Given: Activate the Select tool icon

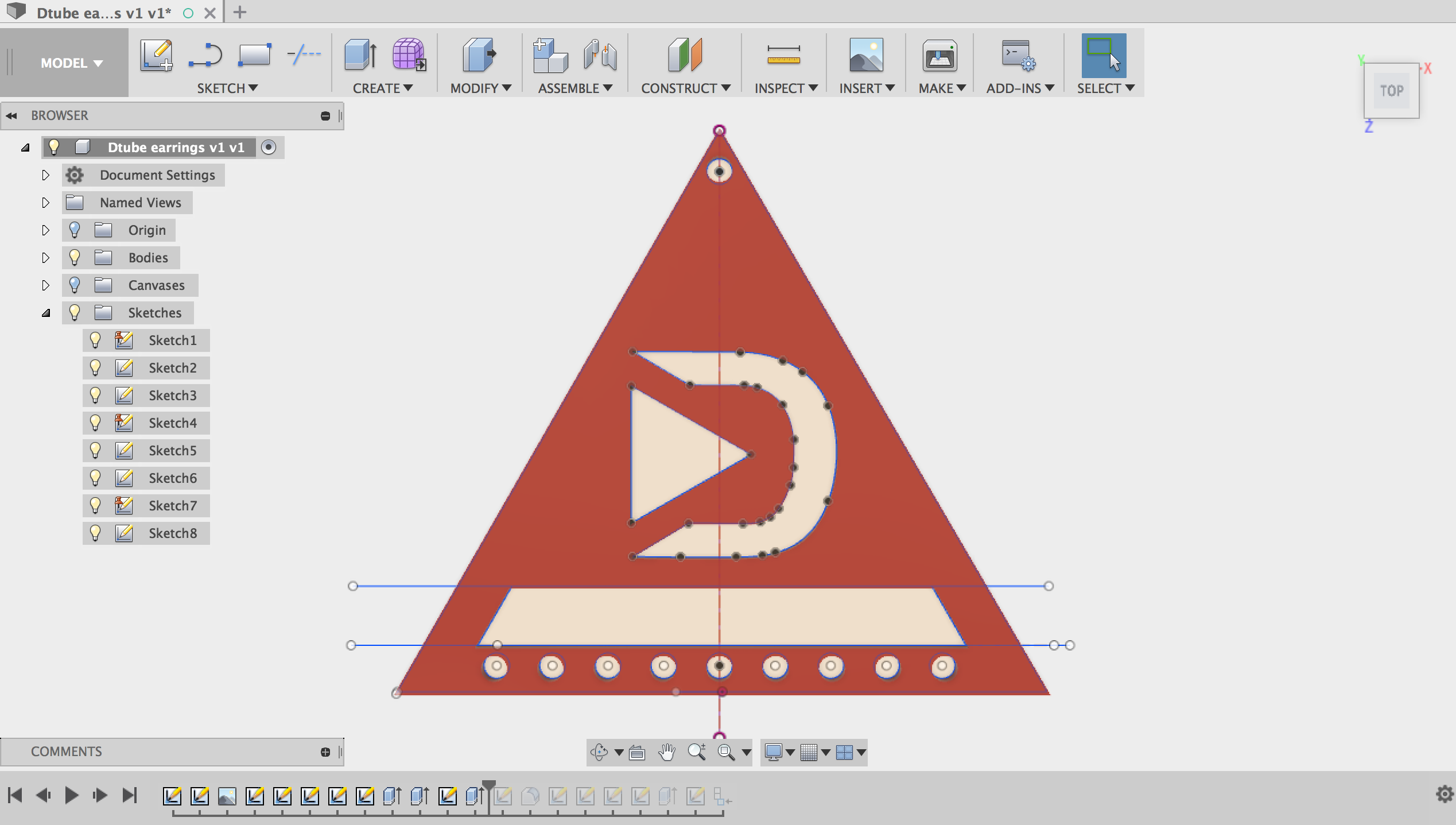Looking at the screenshot, I should tap(1104, 55).
